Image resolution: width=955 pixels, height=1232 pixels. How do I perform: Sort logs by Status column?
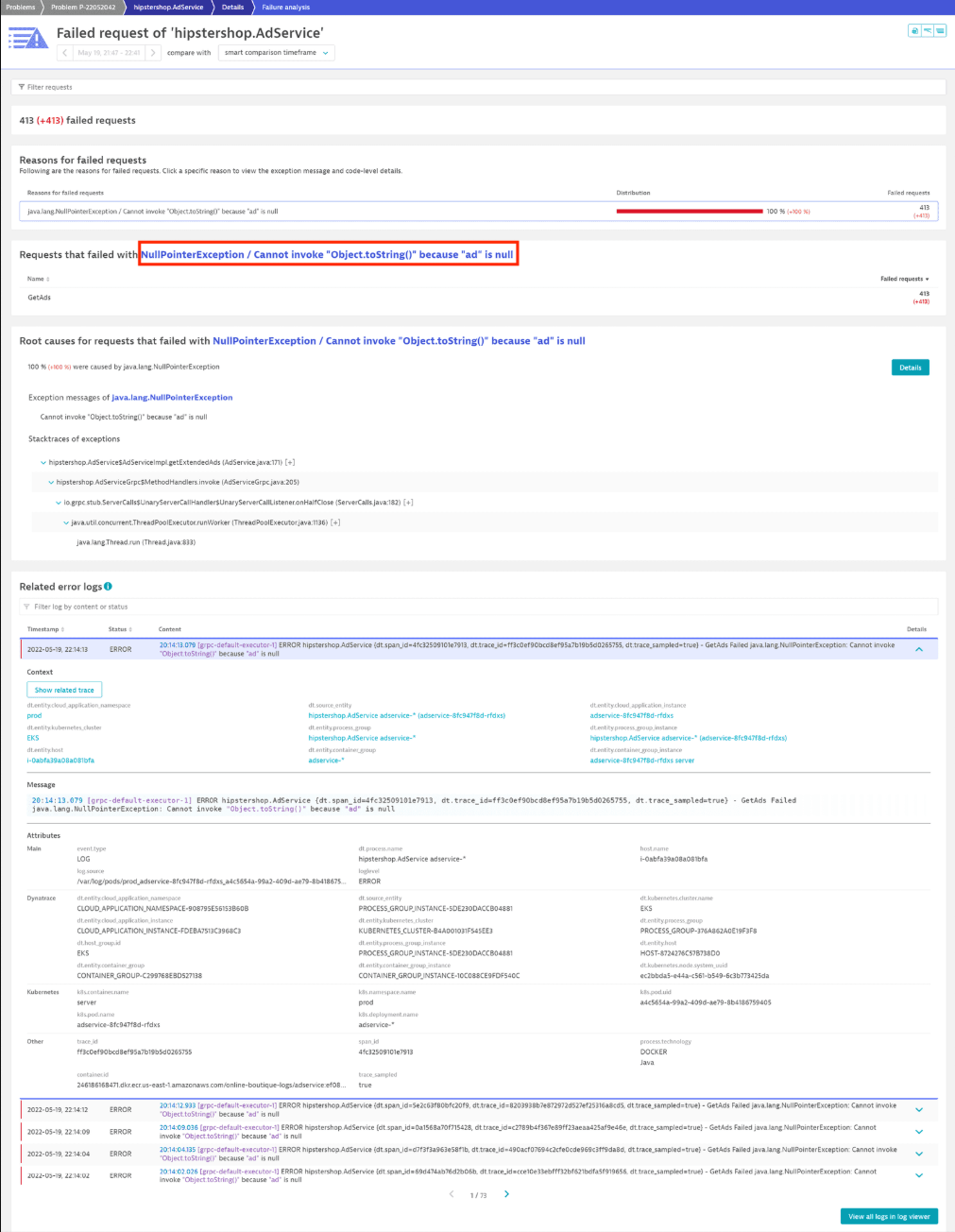120,629
